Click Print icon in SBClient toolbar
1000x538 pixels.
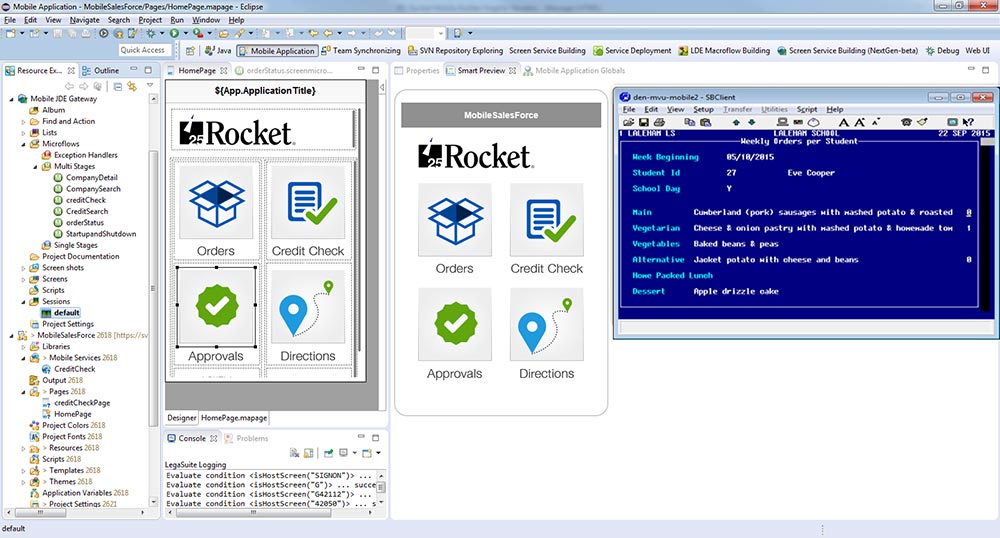point(659,122)
